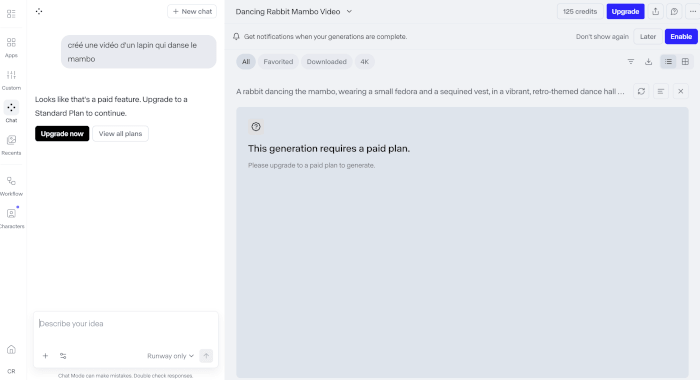Open the sidebar menu icon at top
This screenshot has width=700, height=380.
point(11,14)
